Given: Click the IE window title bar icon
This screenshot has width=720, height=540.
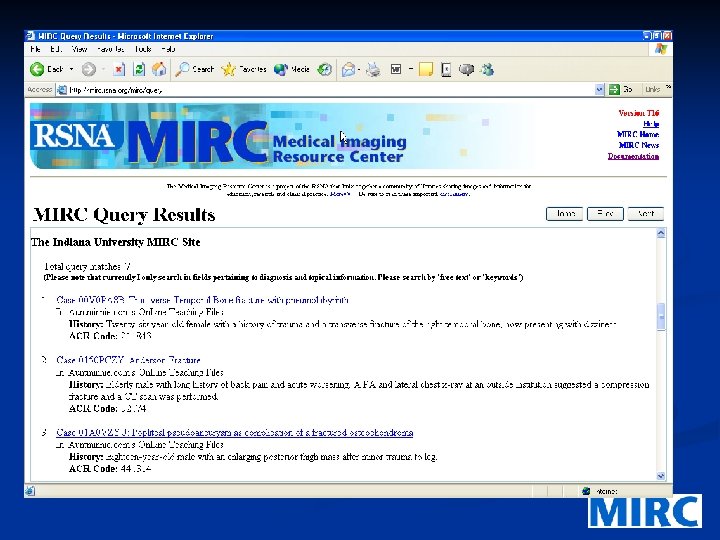Looking at the screenshot, I should [x=31, y=36].
